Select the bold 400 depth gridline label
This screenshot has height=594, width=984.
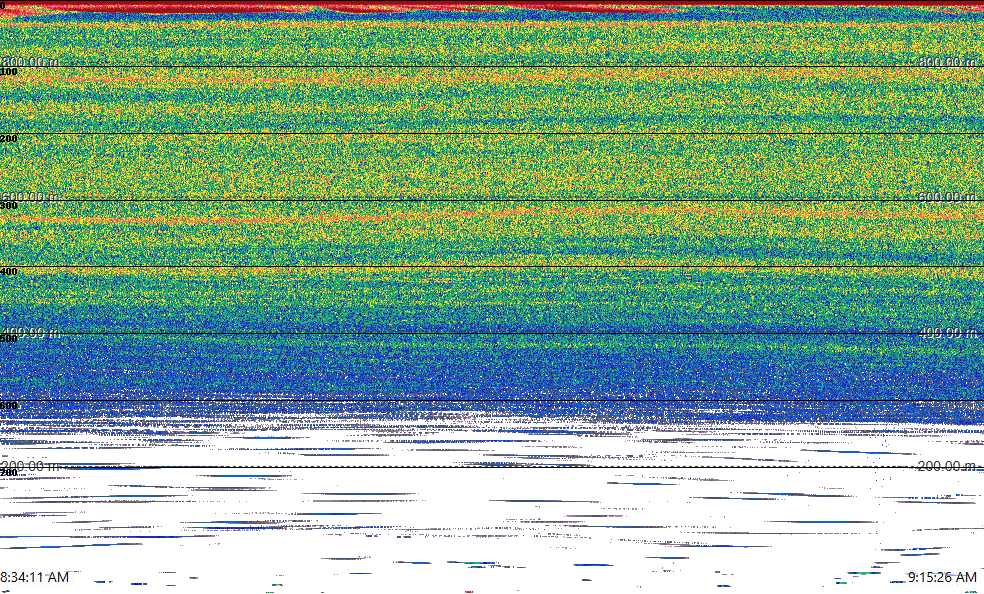tap(9, 272)
